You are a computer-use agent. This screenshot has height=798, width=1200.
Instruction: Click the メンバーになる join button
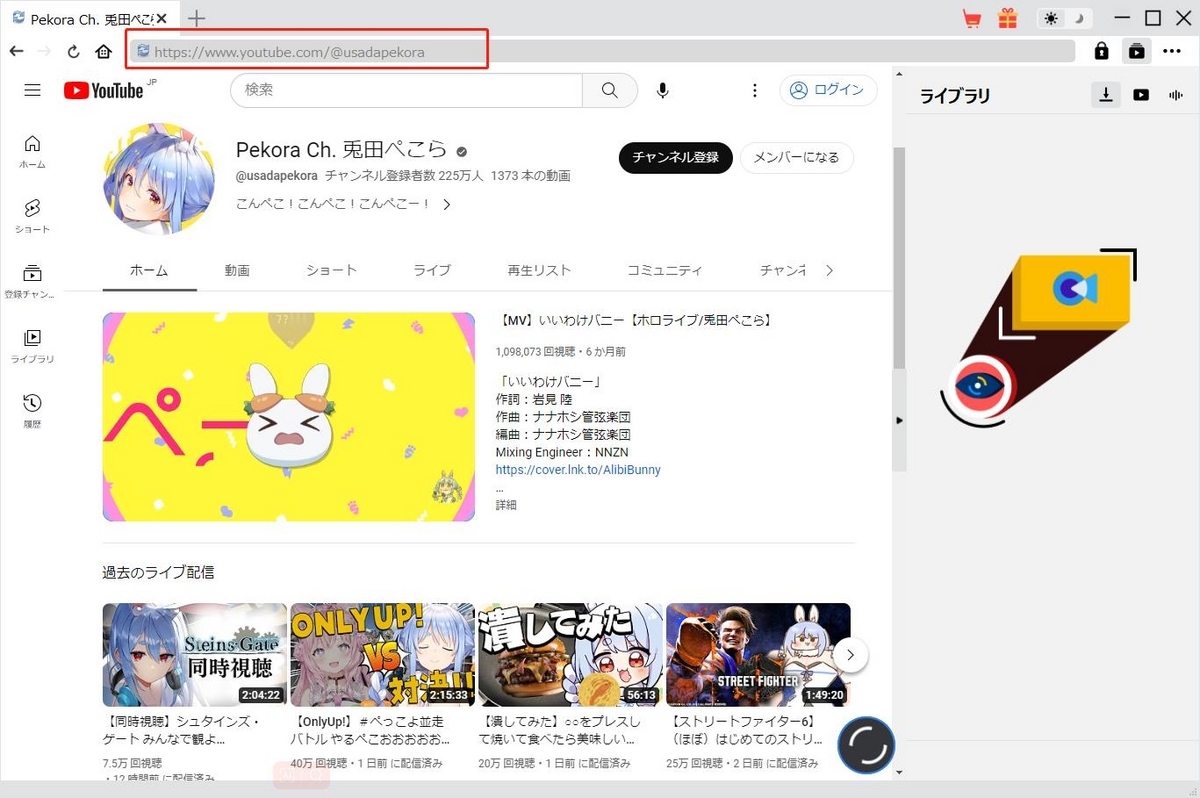click(797, 158)
